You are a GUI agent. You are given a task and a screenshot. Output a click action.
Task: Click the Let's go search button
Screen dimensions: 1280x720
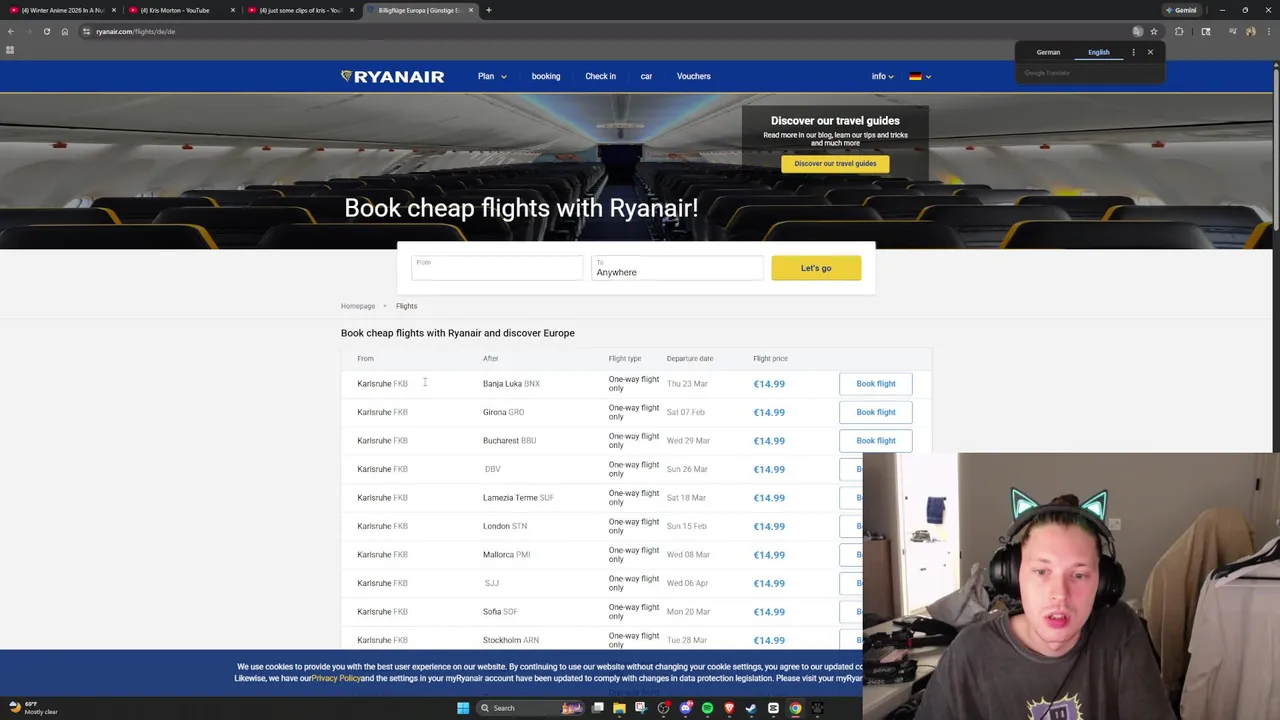(816, 268)
